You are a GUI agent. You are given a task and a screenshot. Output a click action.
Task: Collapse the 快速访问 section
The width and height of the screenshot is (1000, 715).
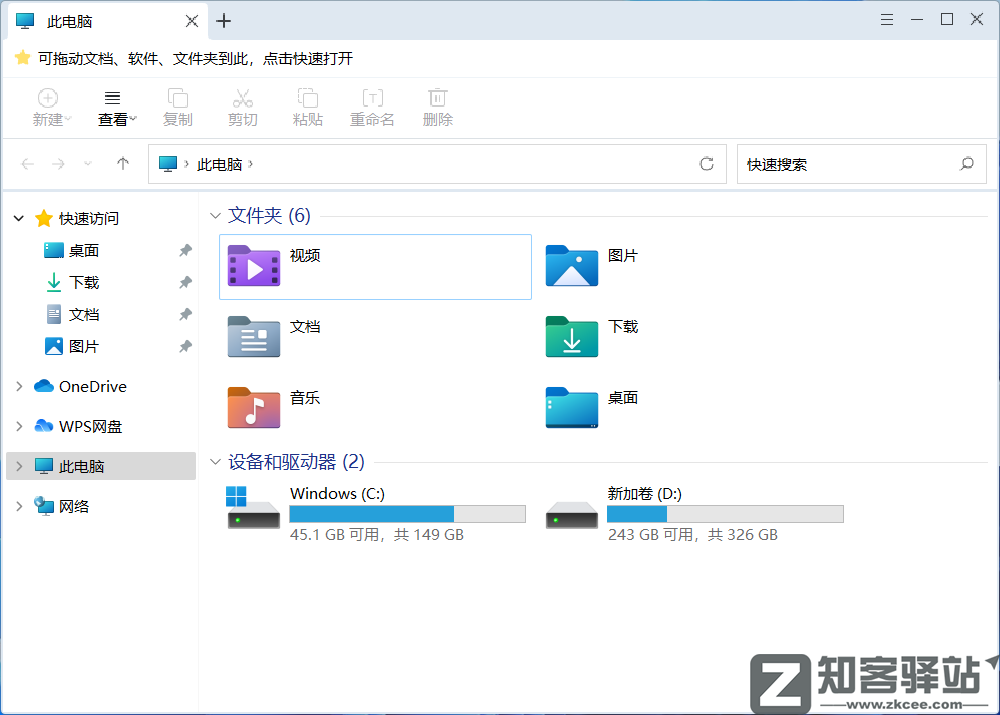click(x=18, y=218)
